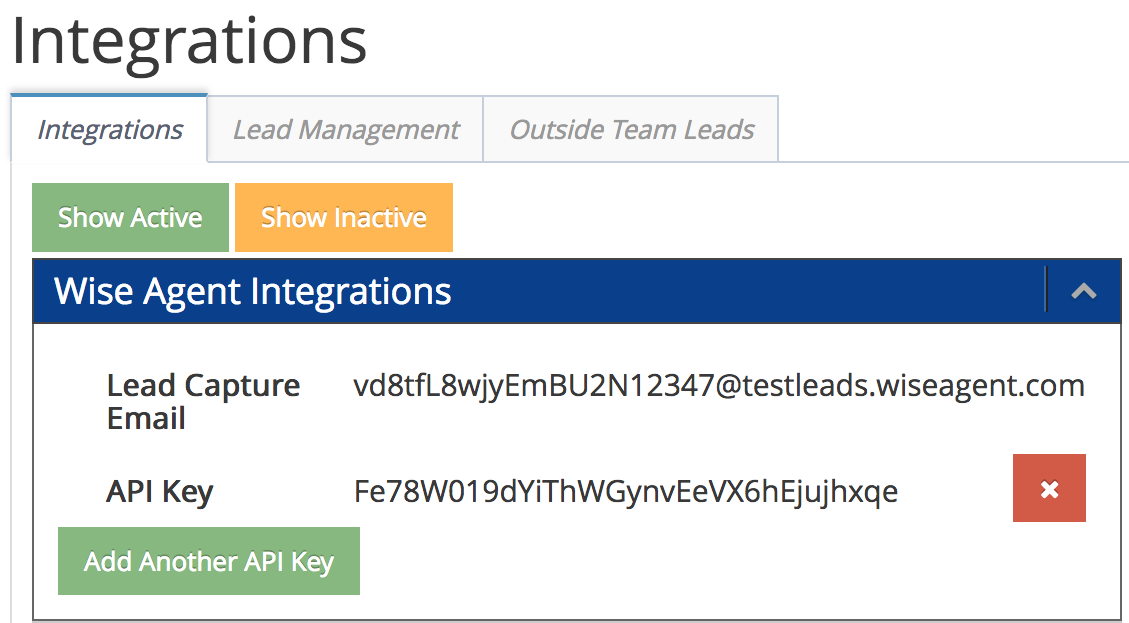Viewport: 1129px width, 623px height.
Task: Add Another API Key
Action: tap(209, 561)
